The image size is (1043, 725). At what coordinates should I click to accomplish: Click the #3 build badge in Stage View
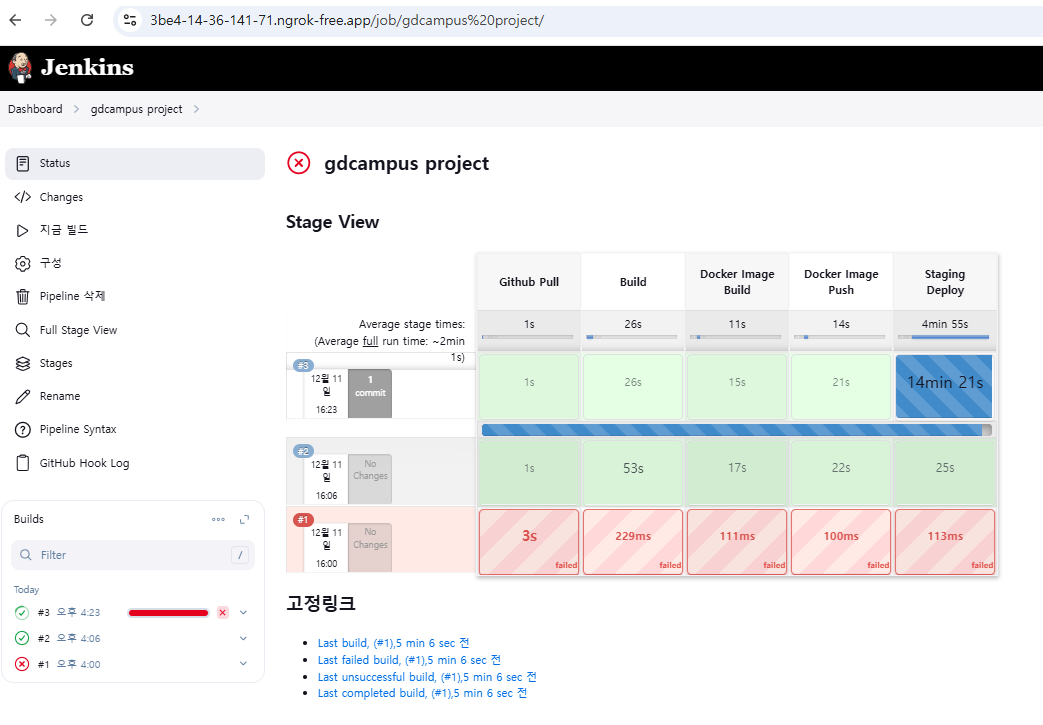(303, 365)
